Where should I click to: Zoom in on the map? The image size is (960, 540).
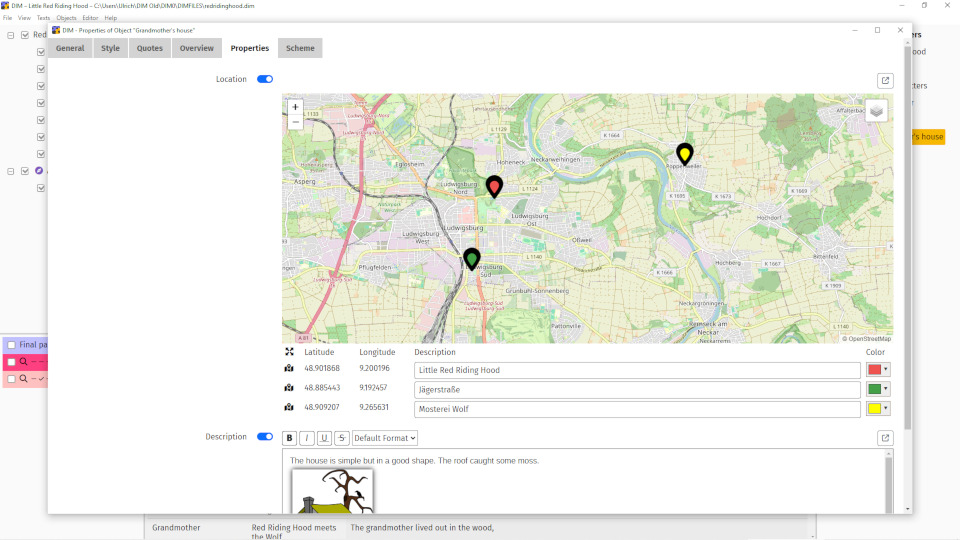[295, 106]
